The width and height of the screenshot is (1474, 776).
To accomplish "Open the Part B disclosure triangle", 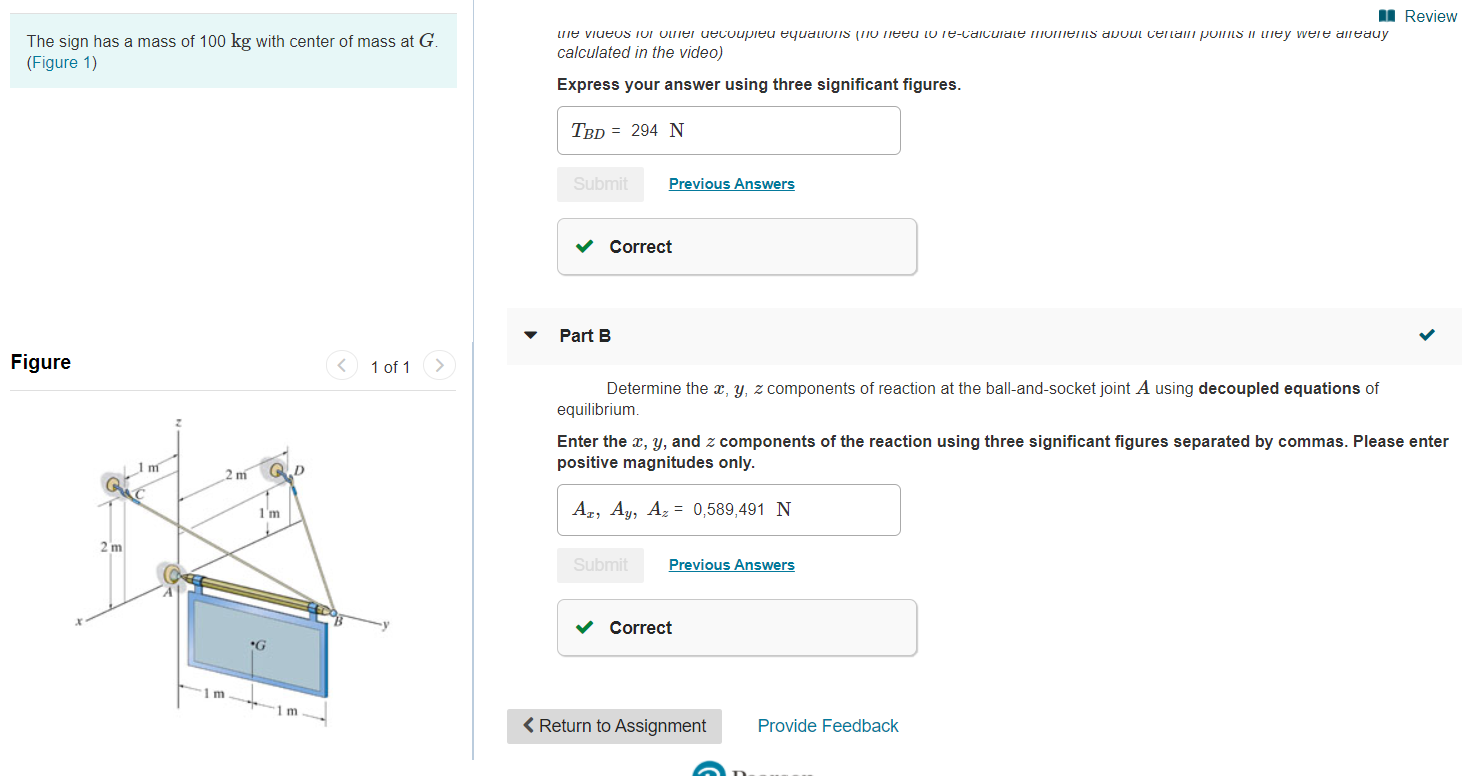I will [530, 336].
